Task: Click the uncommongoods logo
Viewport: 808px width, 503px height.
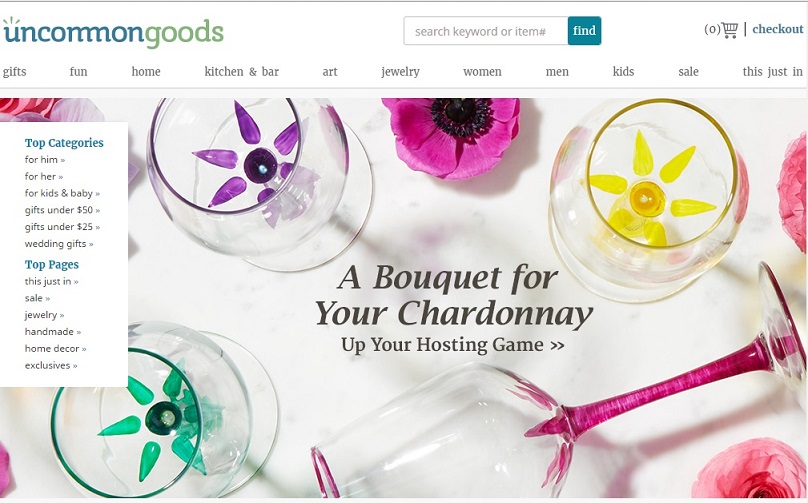Action: (x=113, y=32)
